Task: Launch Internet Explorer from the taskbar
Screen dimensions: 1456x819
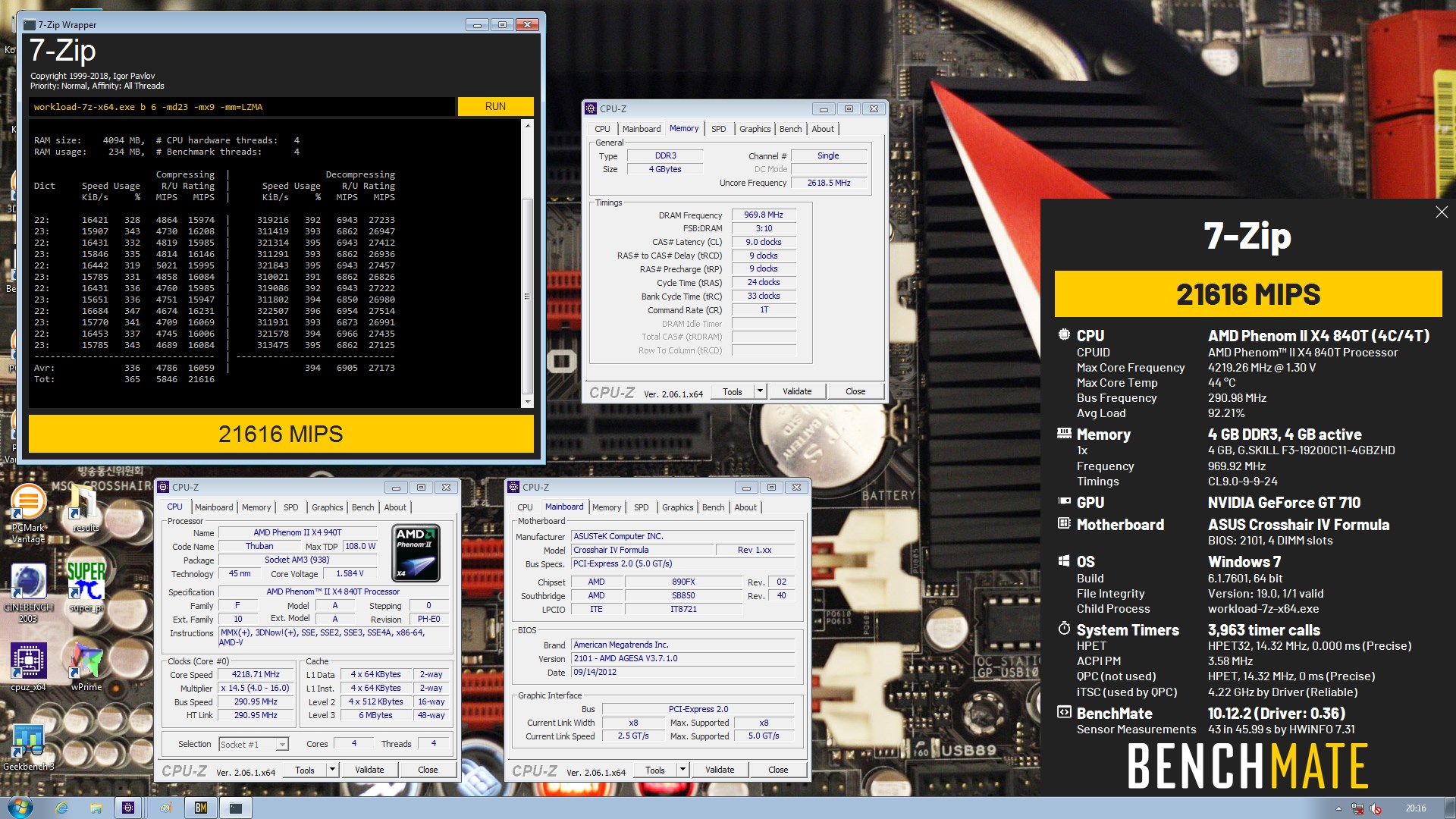Action: coord(61,808)
